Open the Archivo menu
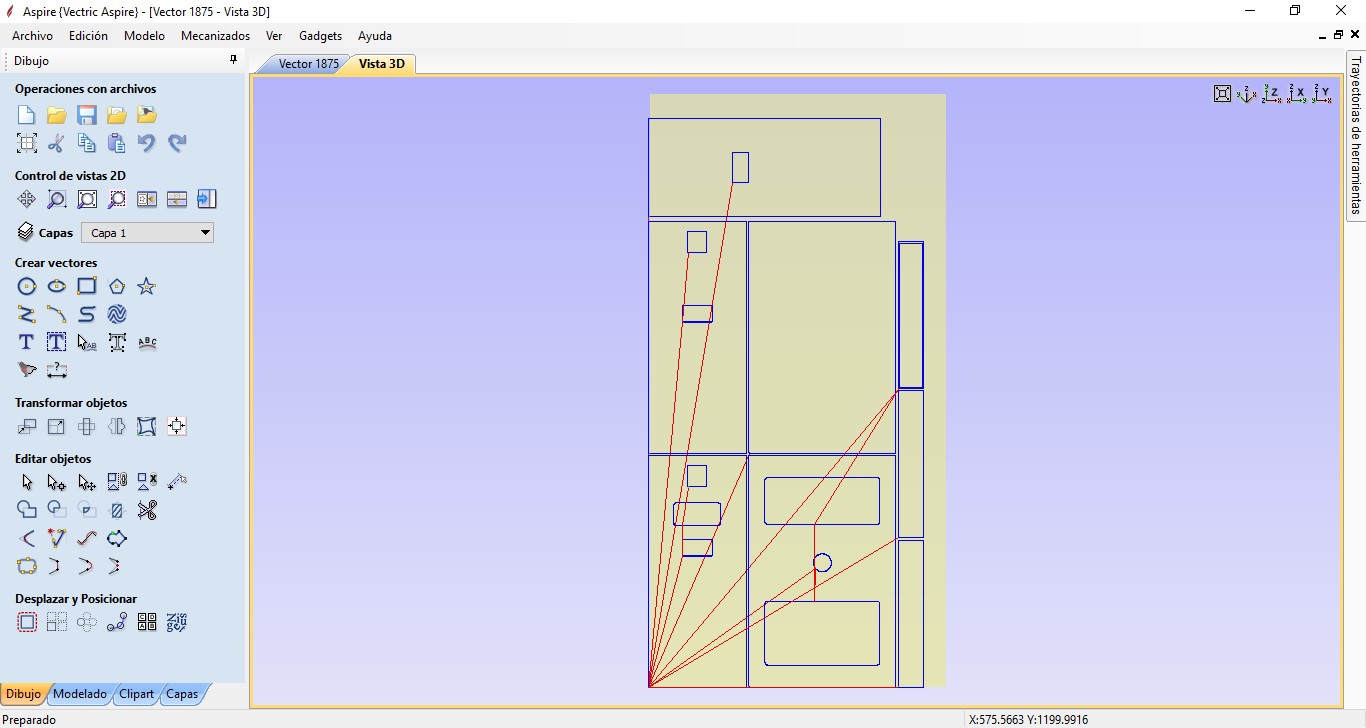The height and width of the screenshot is (728, 1366). click(x=32, y=35)
